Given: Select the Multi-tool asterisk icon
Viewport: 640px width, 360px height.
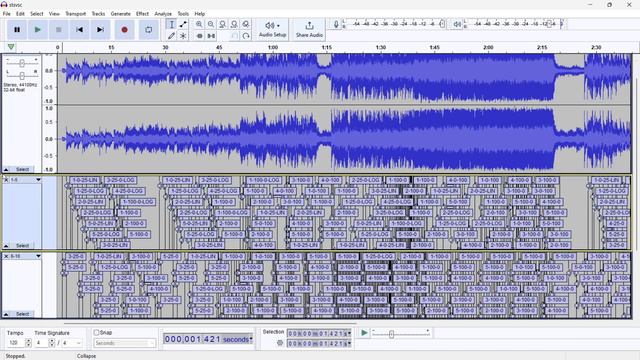Looking at the screenshot, I should [183, 36].
